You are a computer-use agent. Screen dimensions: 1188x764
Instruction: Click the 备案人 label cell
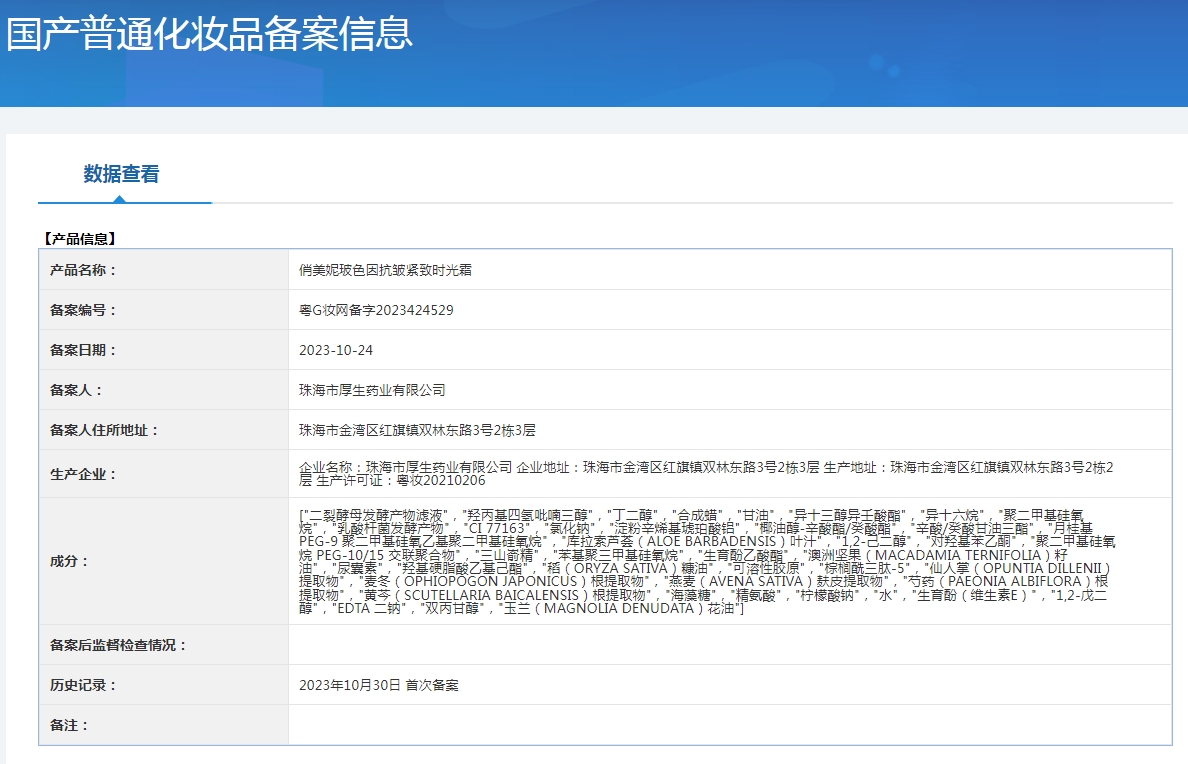click(164, 390)
